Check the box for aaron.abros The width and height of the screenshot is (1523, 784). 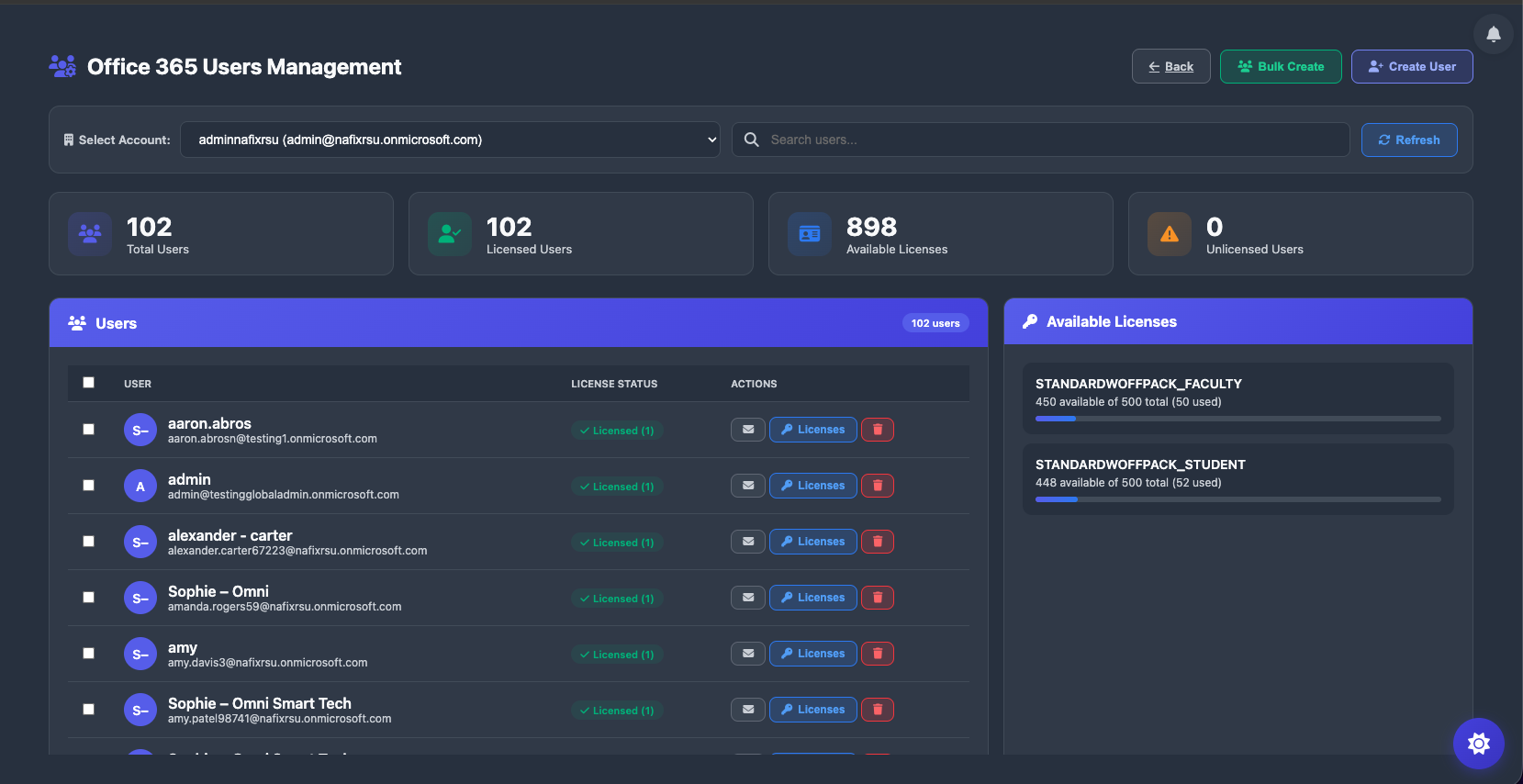(89, 430)
